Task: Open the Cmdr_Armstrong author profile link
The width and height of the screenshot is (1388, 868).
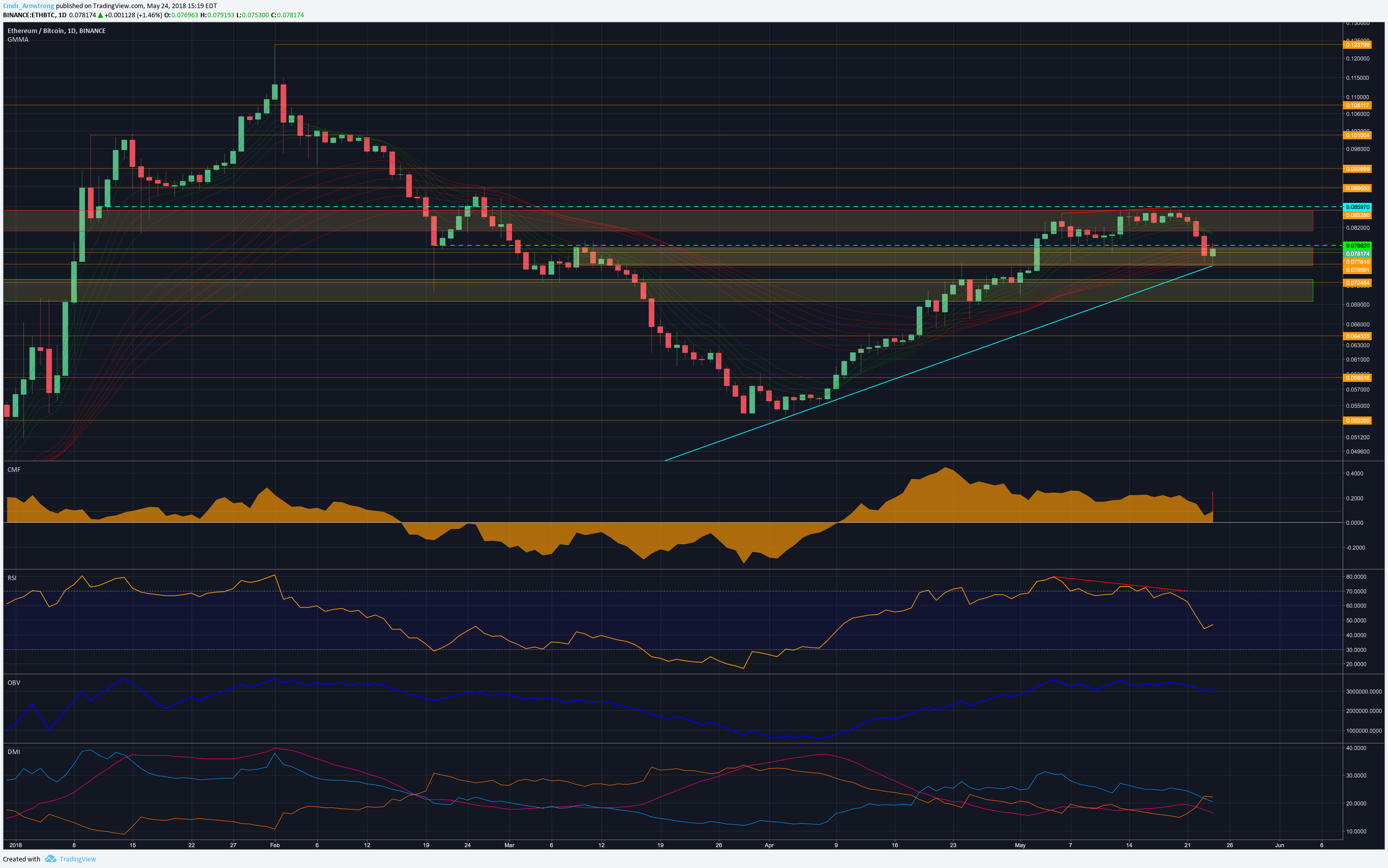Action: 28,6
